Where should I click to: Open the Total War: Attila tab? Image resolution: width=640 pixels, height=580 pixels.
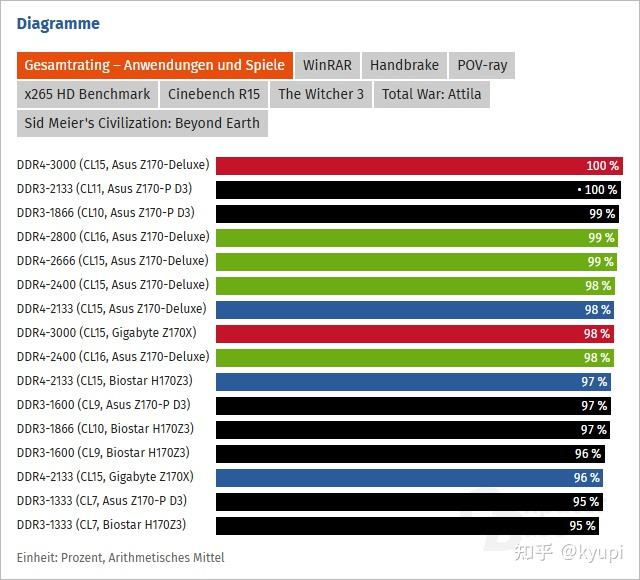click(x=431, y=94)
